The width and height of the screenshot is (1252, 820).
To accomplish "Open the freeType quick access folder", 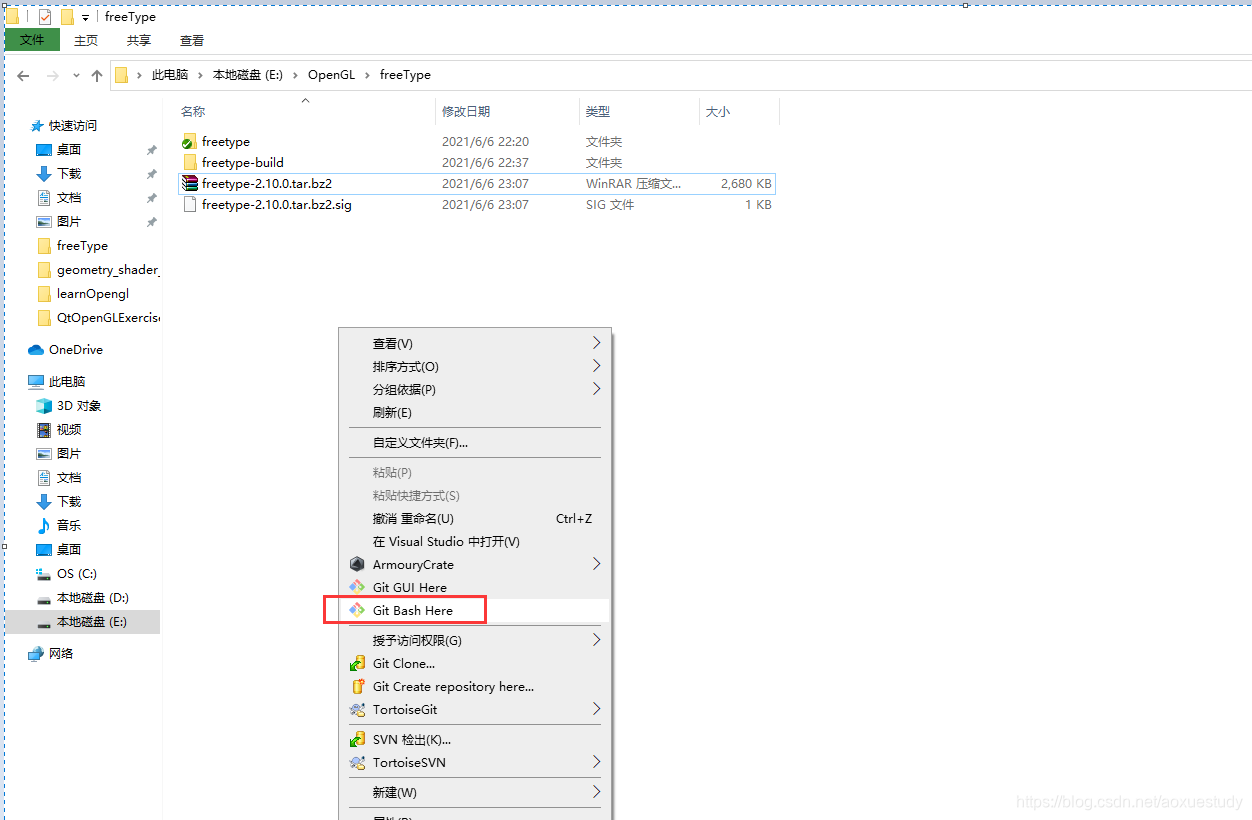I will click(x=82, y=246).
